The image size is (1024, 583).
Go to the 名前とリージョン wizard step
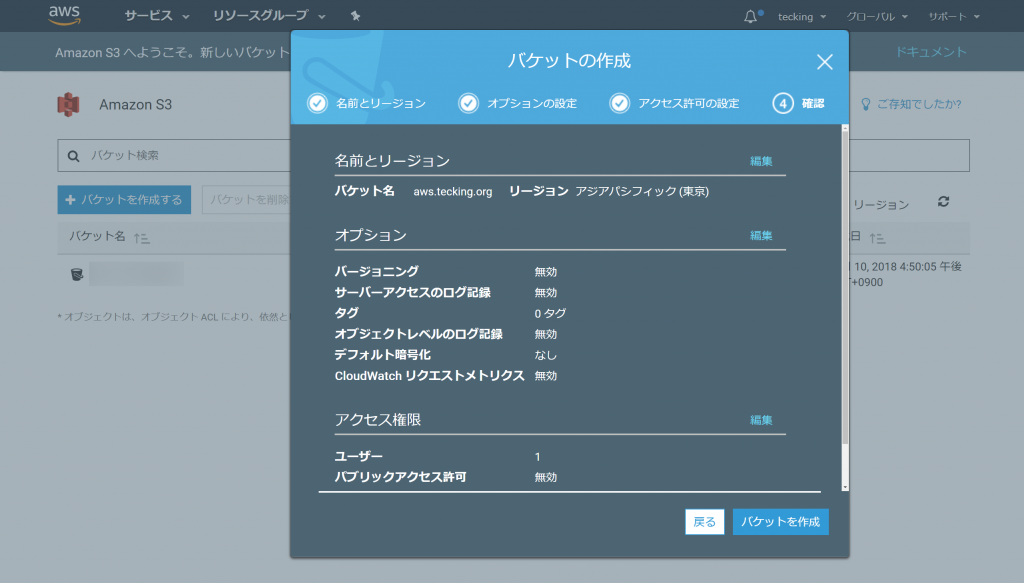click(x=381, y=103)
